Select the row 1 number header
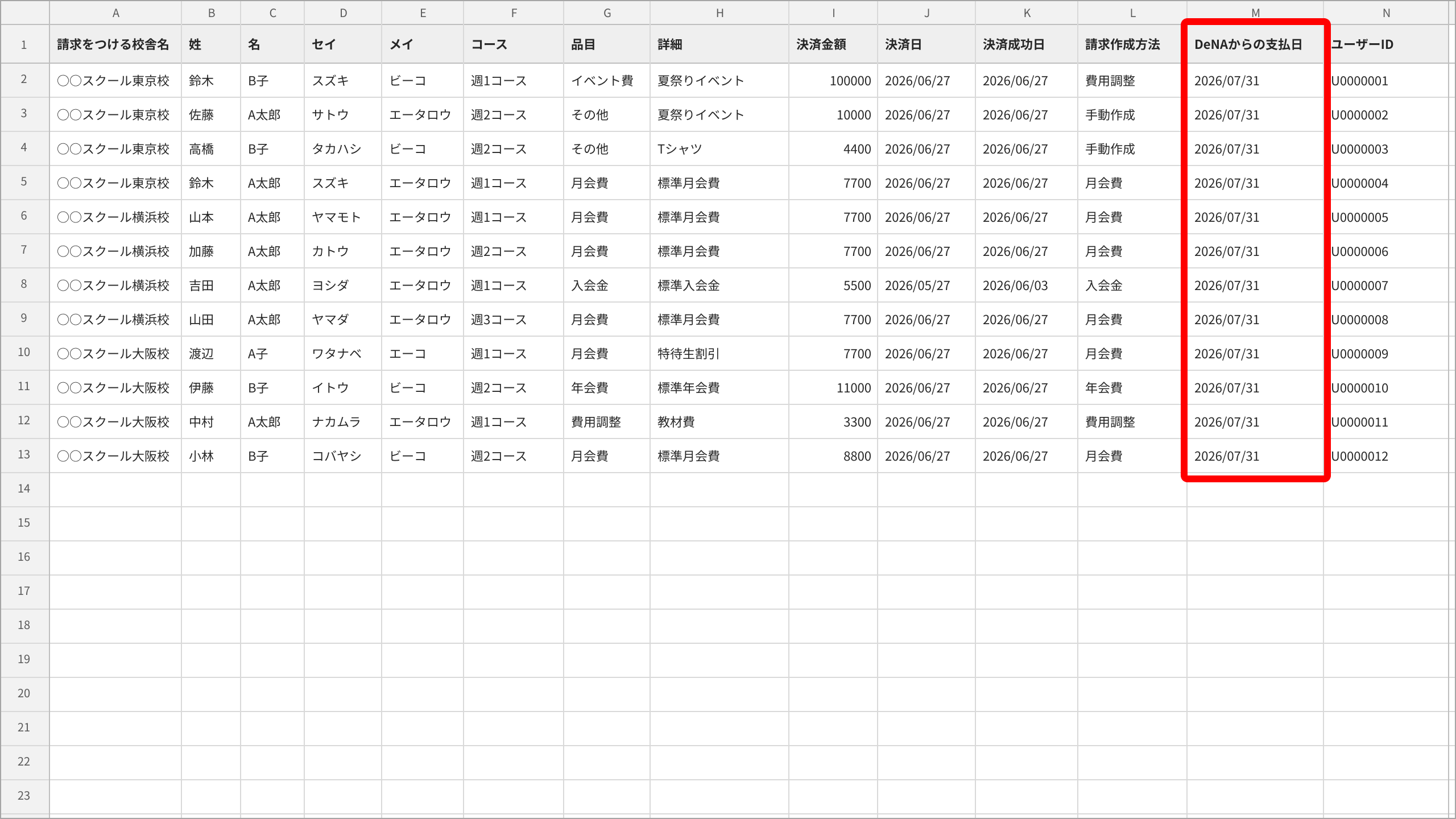This screenshot has width=1456, height=819. [x=24, y=44]
